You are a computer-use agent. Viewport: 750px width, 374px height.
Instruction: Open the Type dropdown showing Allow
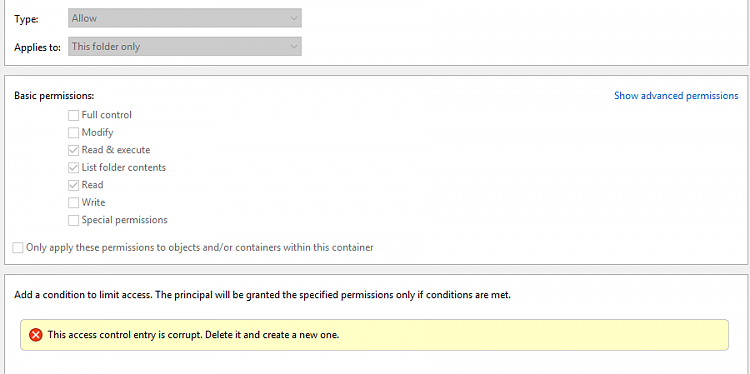tap(185, 18)
